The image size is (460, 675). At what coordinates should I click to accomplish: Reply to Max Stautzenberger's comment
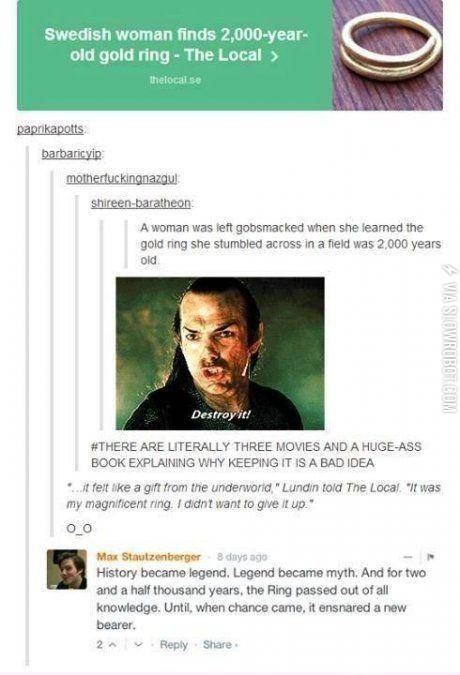[173, 644]
